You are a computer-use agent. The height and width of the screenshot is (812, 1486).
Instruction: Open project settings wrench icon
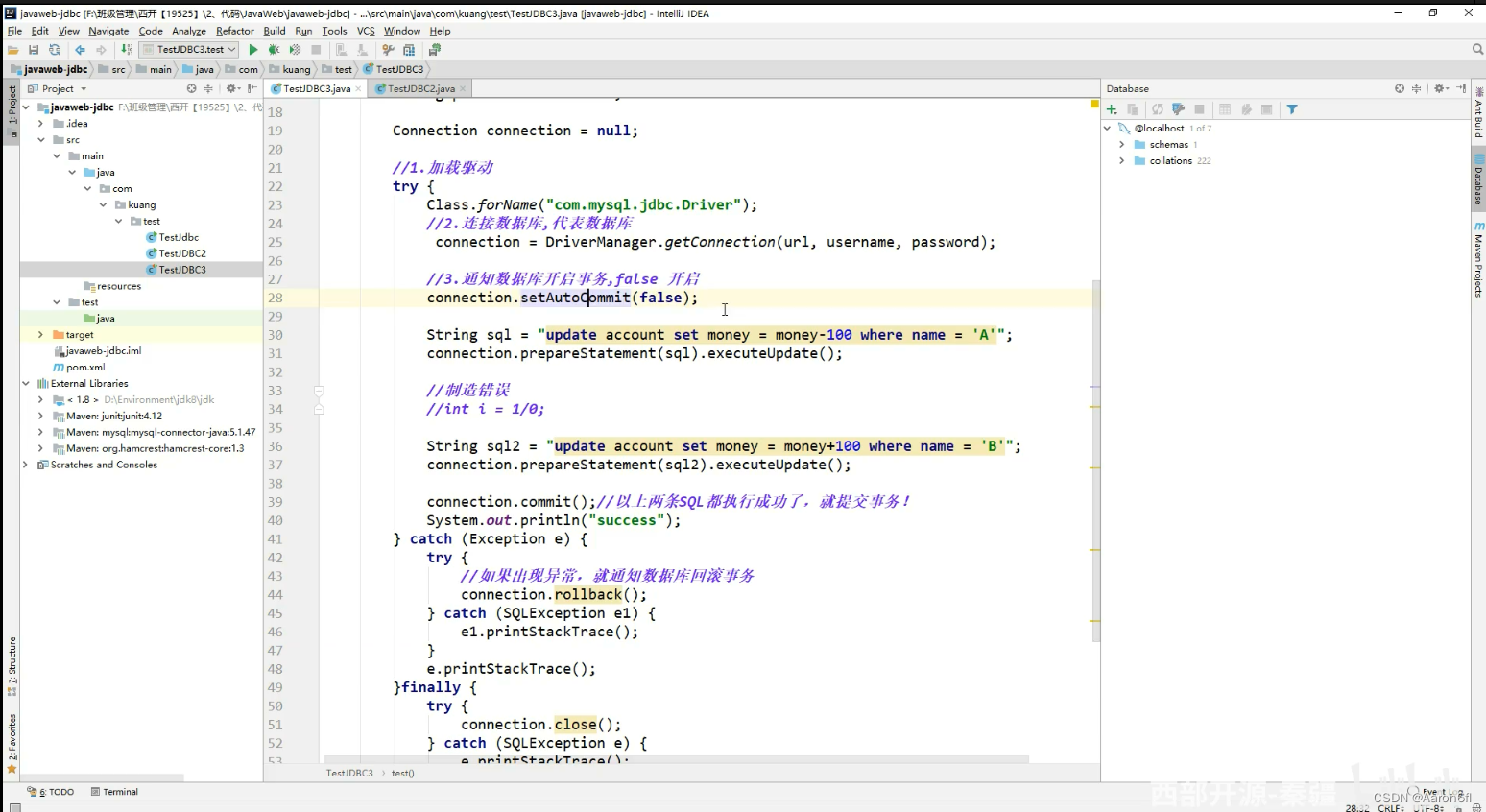click(388, 50)
